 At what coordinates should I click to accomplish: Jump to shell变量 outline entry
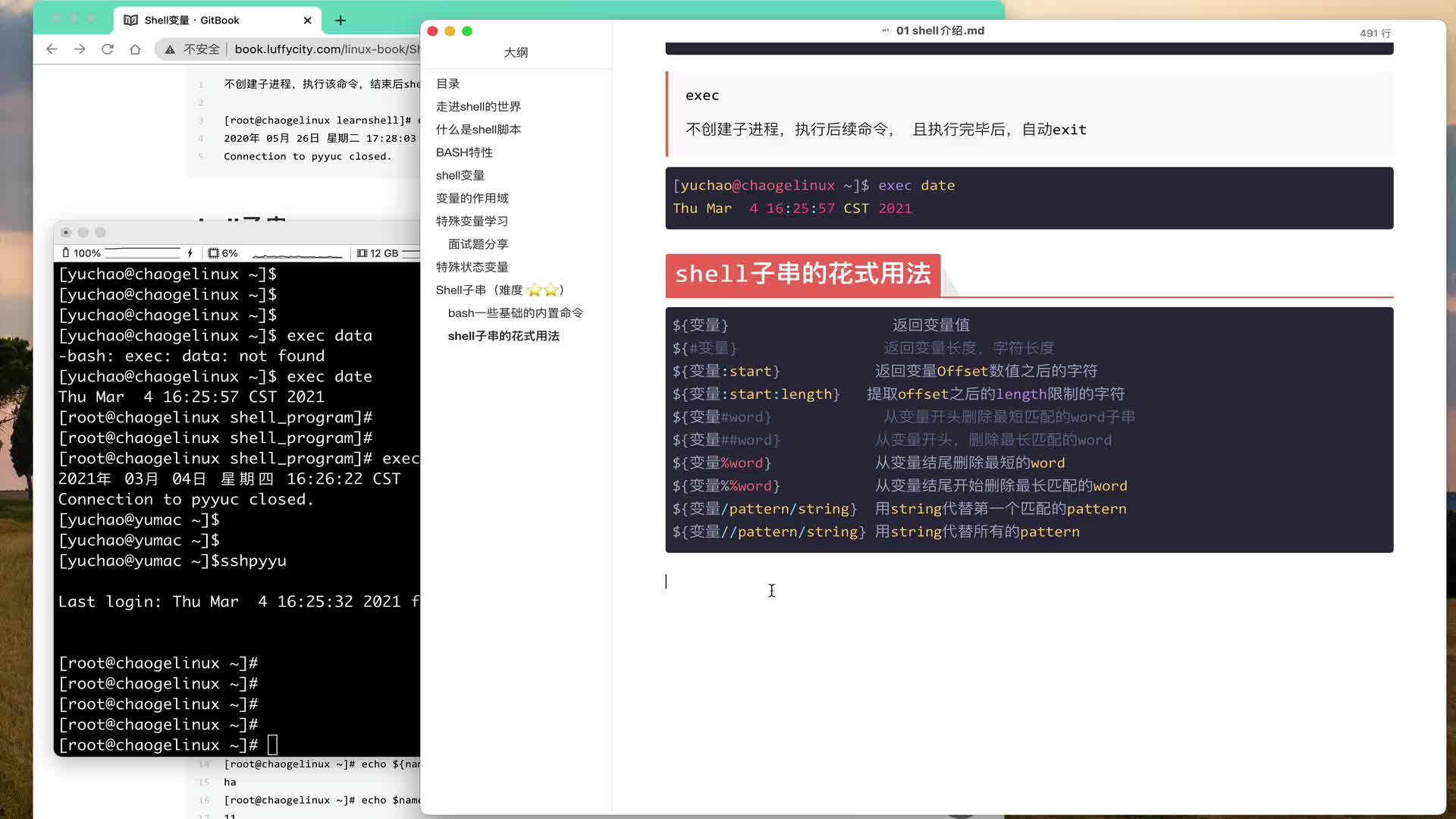click(x=460, y=175)
